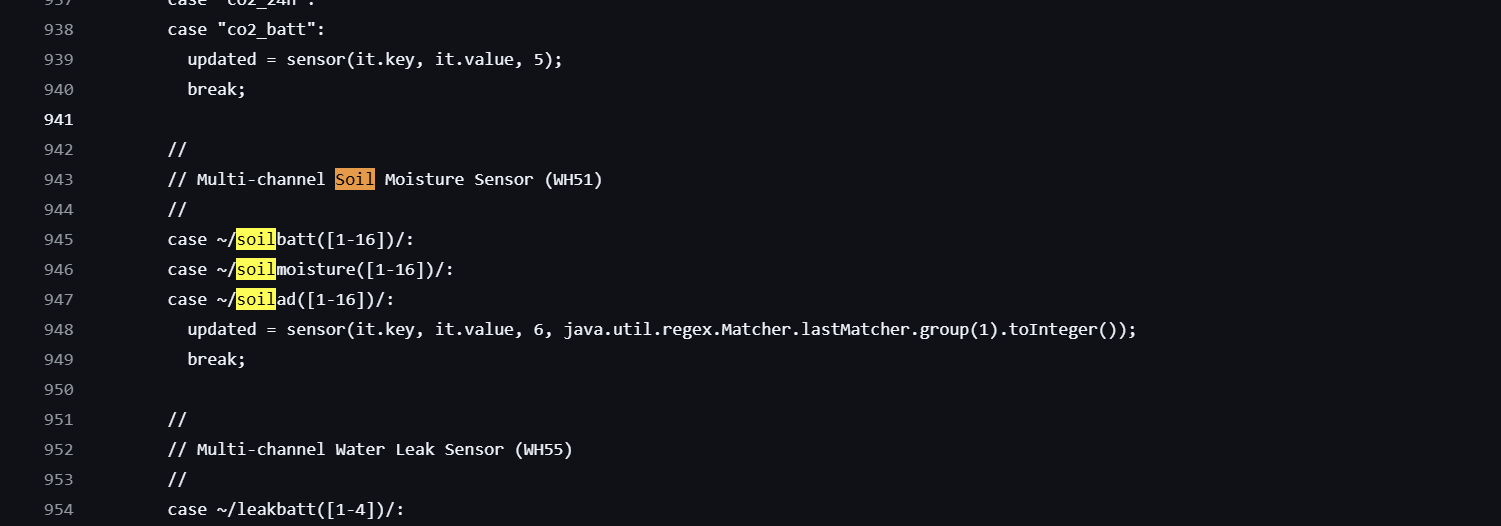Image resolution: width=1501 pixels, height=526 pixels.
Task: Click line number 952
Action: (x=58, y=450)
